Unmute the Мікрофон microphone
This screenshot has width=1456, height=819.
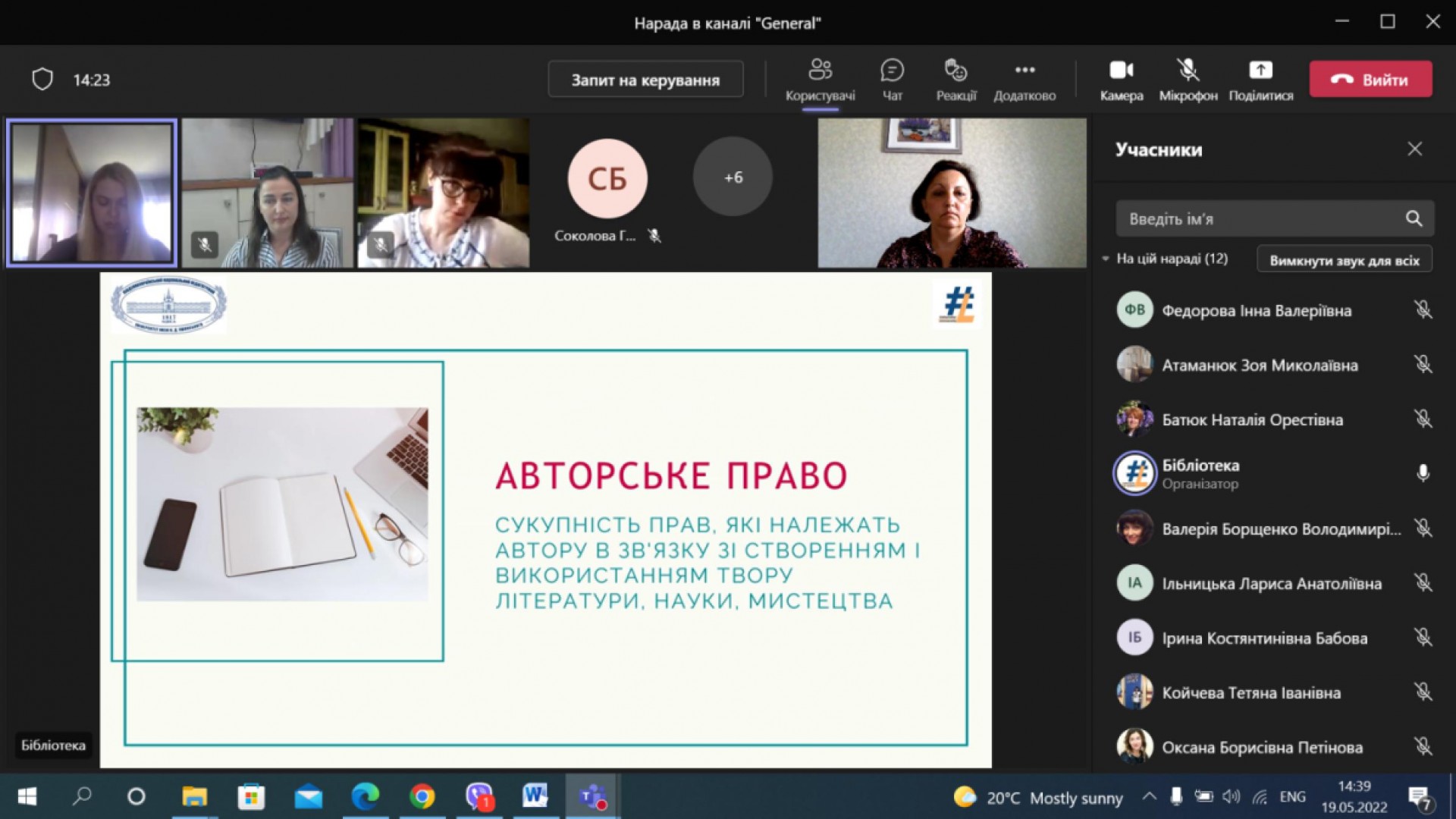[x=1188, y=79]
